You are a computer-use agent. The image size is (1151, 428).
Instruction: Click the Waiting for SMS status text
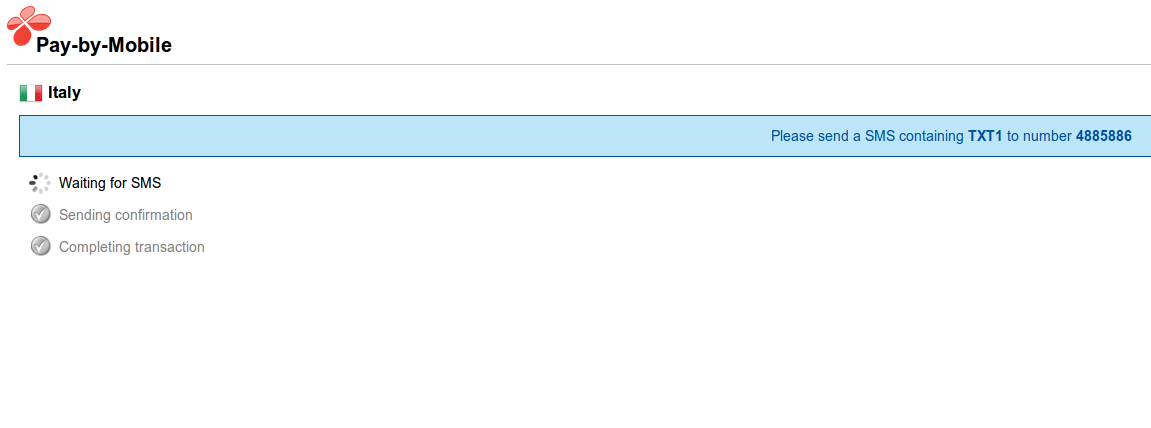pyautogui.click(x=110, y=183)
